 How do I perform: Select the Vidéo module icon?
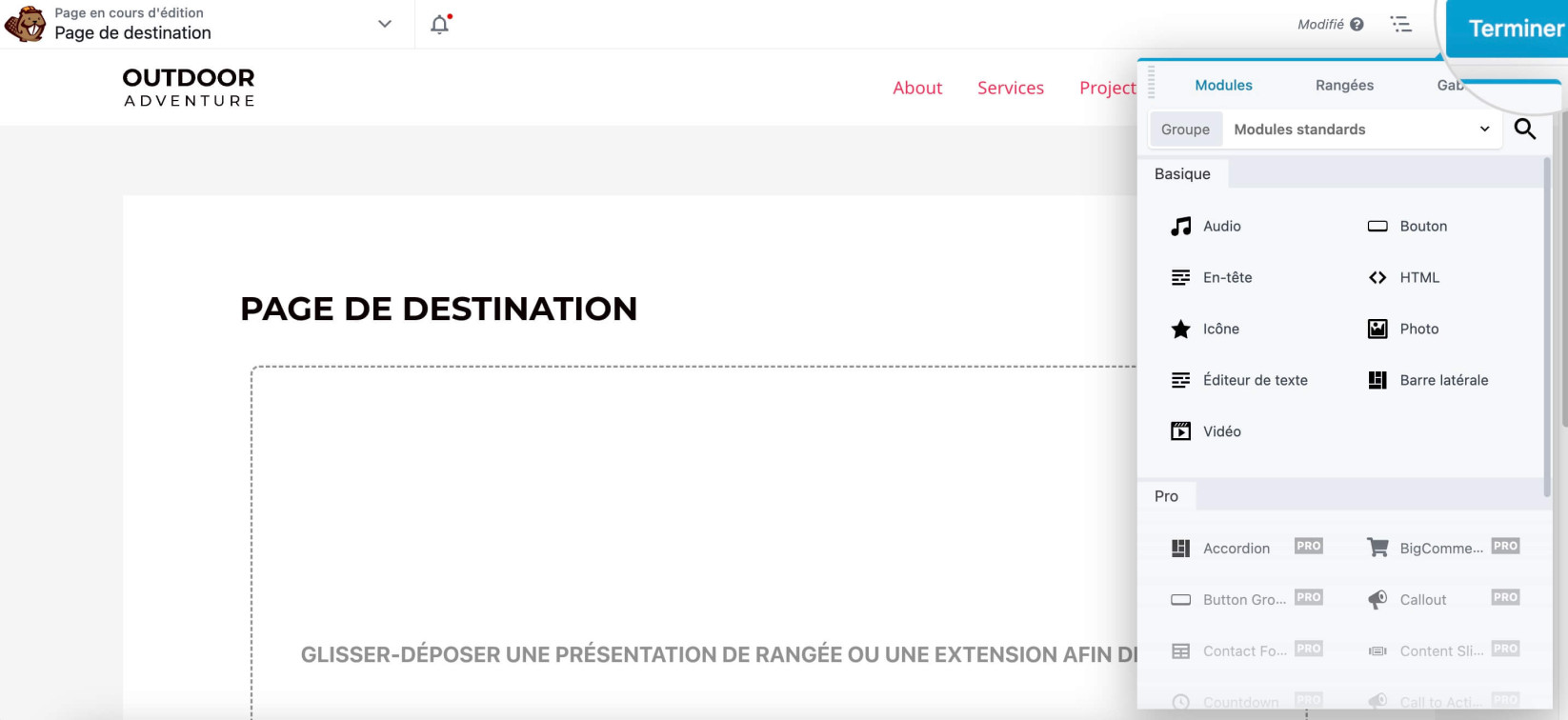(x=1181, y=431)
